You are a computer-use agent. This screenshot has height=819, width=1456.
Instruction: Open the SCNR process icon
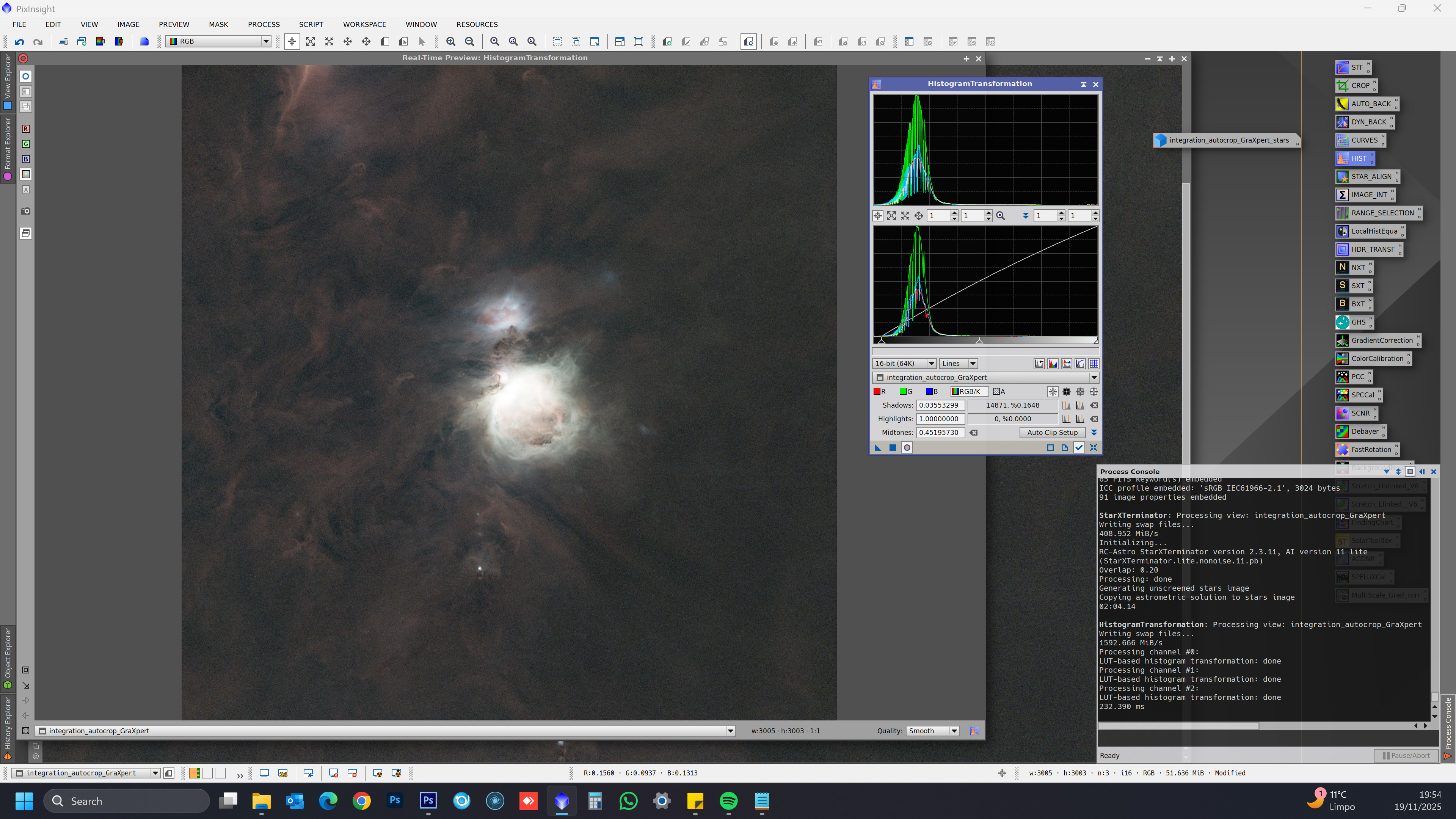tap(1354, 413)
